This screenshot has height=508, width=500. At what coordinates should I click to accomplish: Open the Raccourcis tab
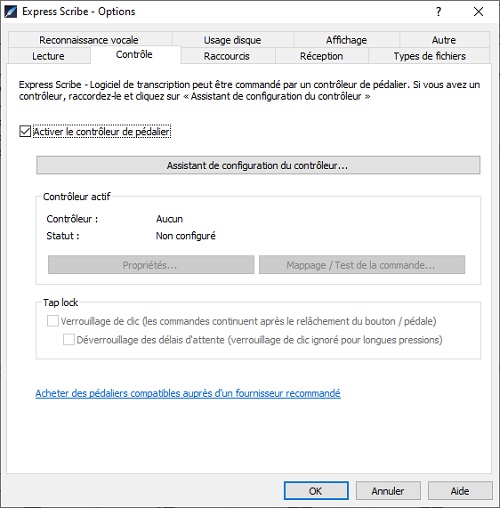227,56
